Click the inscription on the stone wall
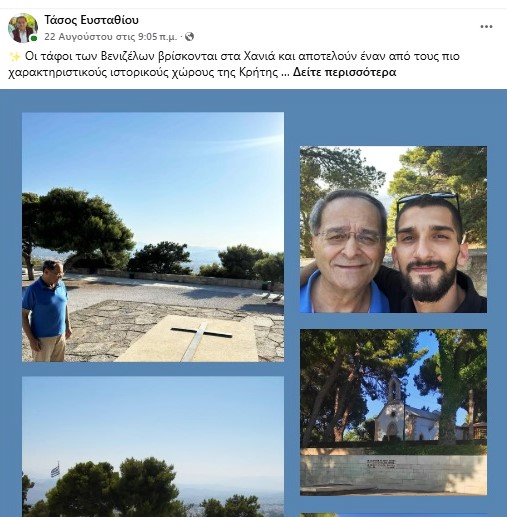 (381, 464)
